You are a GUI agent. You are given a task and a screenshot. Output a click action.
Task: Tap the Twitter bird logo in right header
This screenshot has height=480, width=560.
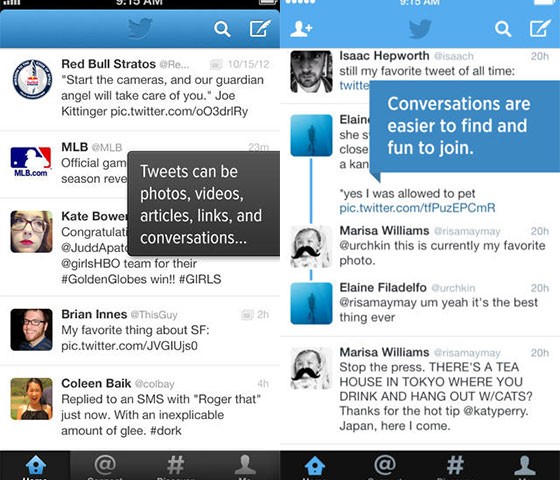click(420, 29)
